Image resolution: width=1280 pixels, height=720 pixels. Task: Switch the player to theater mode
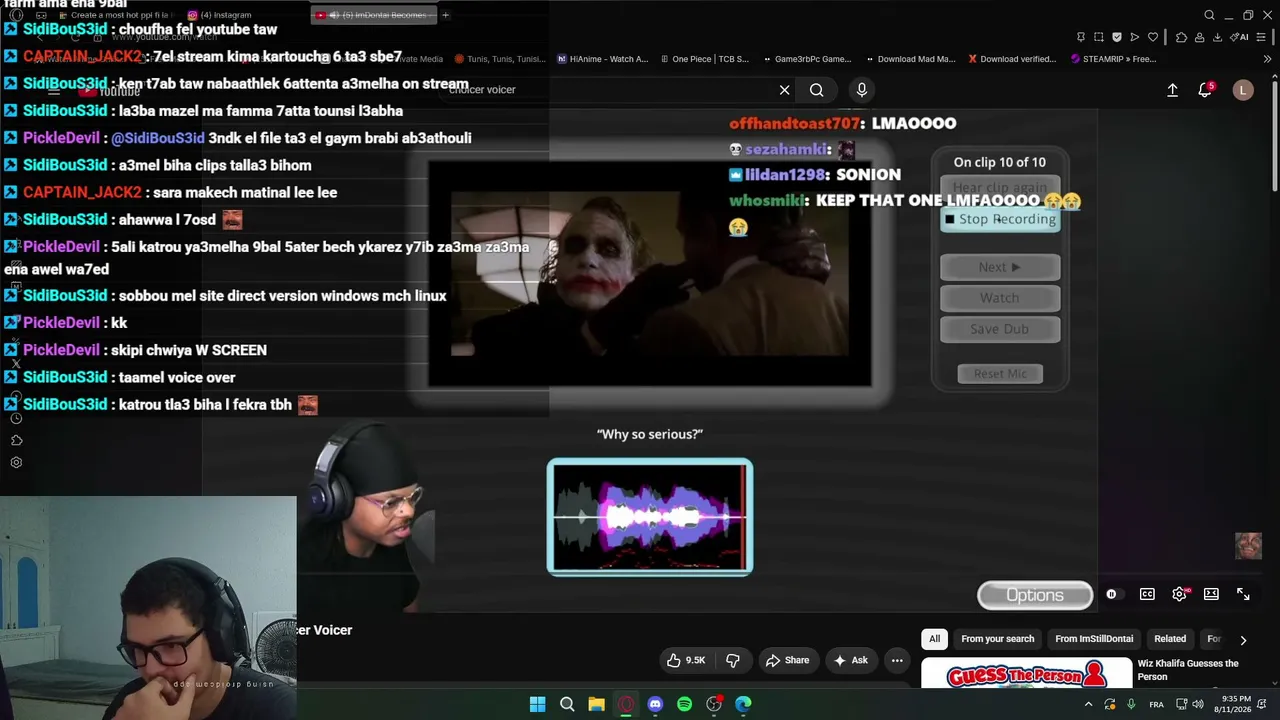click(1211, 594)
